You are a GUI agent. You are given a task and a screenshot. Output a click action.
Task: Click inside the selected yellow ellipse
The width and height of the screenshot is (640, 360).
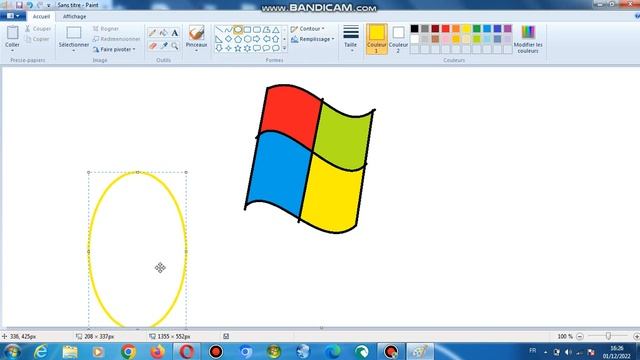[x=137, y=249]
